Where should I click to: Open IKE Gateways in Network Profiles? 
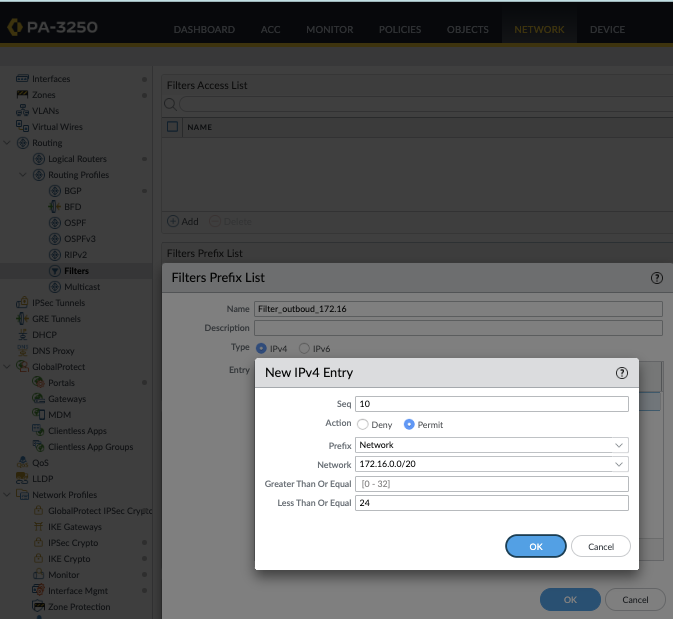click(75, 527)
